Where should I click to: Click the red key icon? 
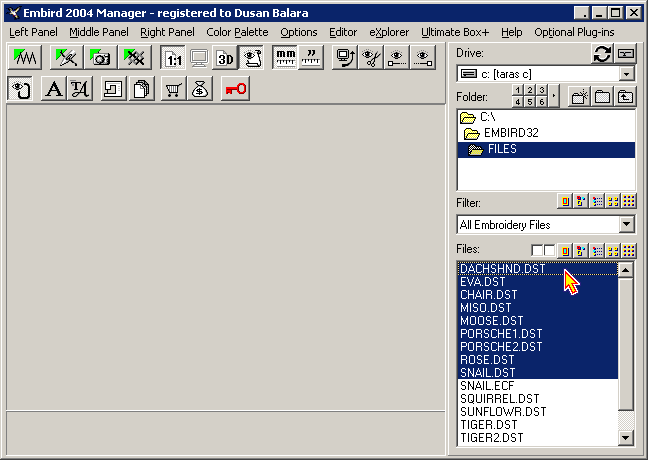[236, 89]
